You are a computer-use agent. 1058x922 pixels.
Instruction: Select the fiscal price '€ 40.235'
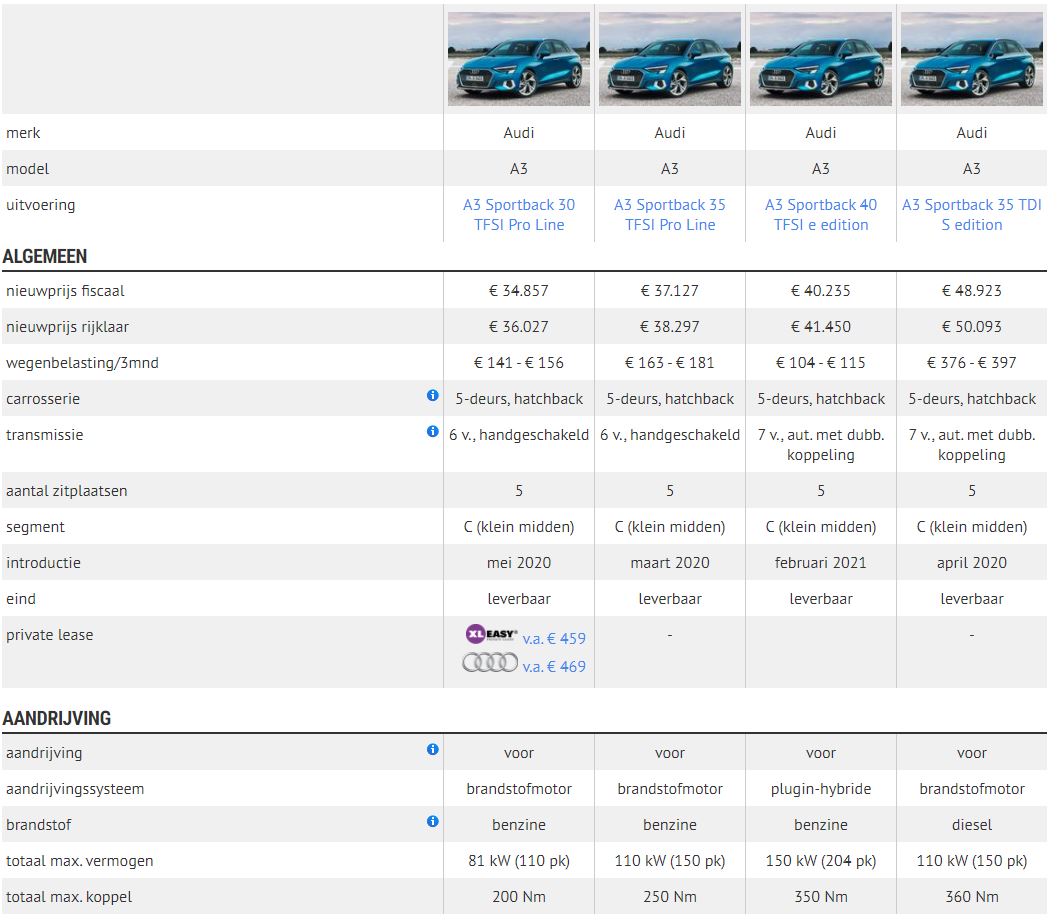click(821, 291)
